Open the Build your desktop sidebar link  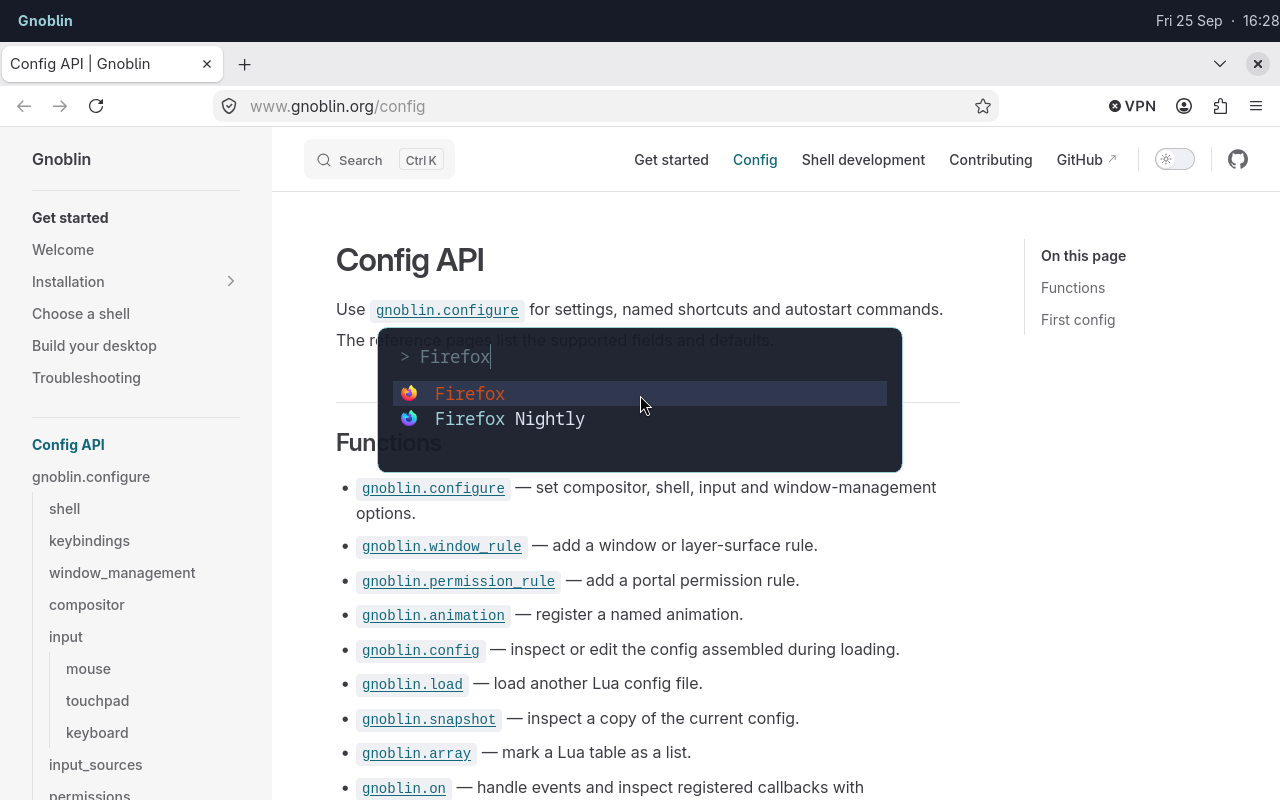click(x=94, y=346)
